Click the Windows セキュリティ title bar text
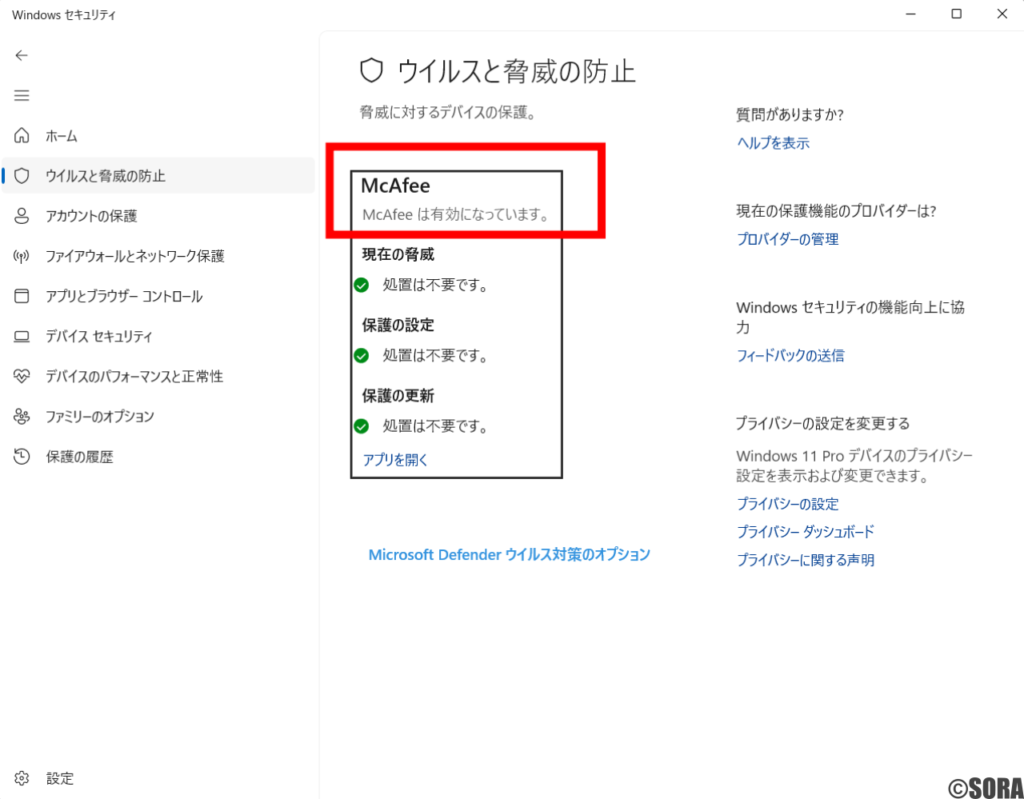The height and width of the screenshot is (799, 1024). point(64,14)
